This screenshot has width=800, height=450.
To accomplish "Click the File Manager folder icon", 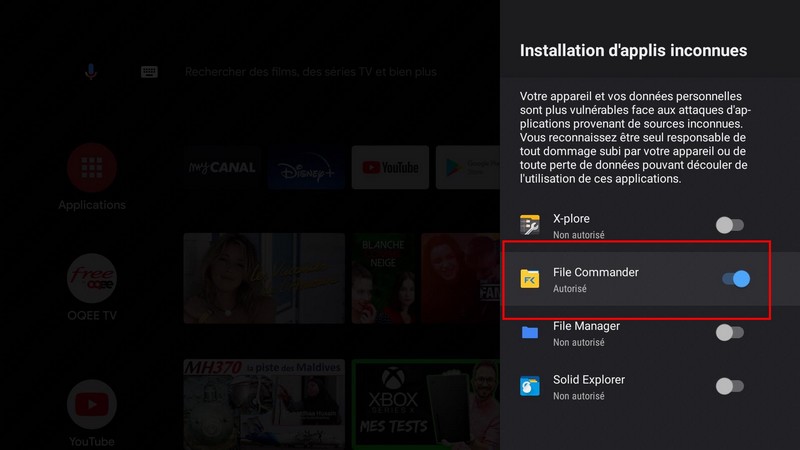I will (x=530, y=333).
